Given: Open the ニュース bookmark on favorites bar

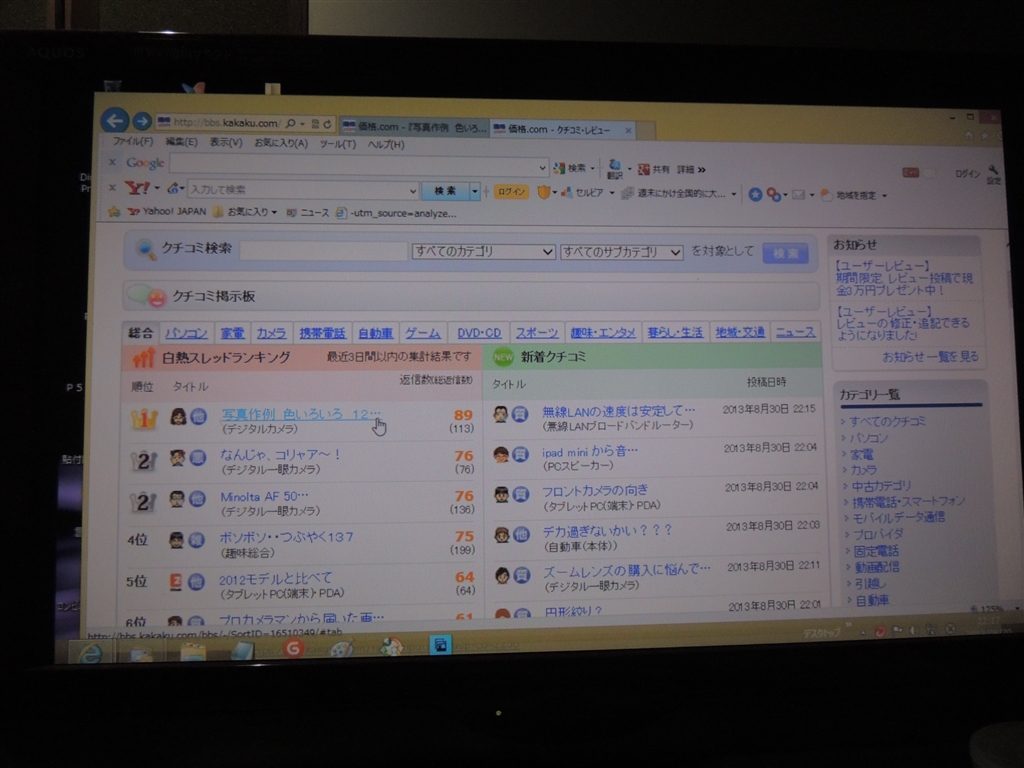Looking at the screenshot, I should tap(308, 213).
